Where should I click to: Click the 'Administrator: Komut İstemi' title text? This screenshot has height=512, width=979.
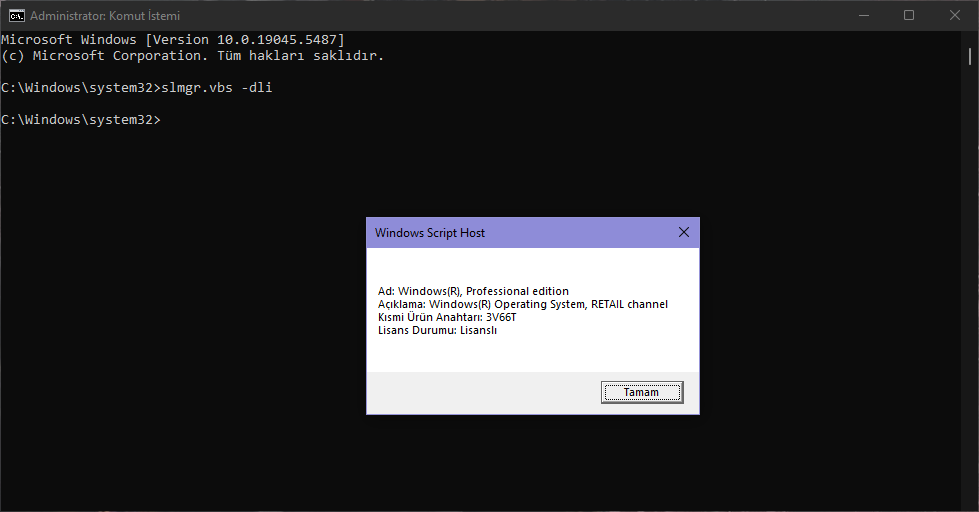pos(105,16)
